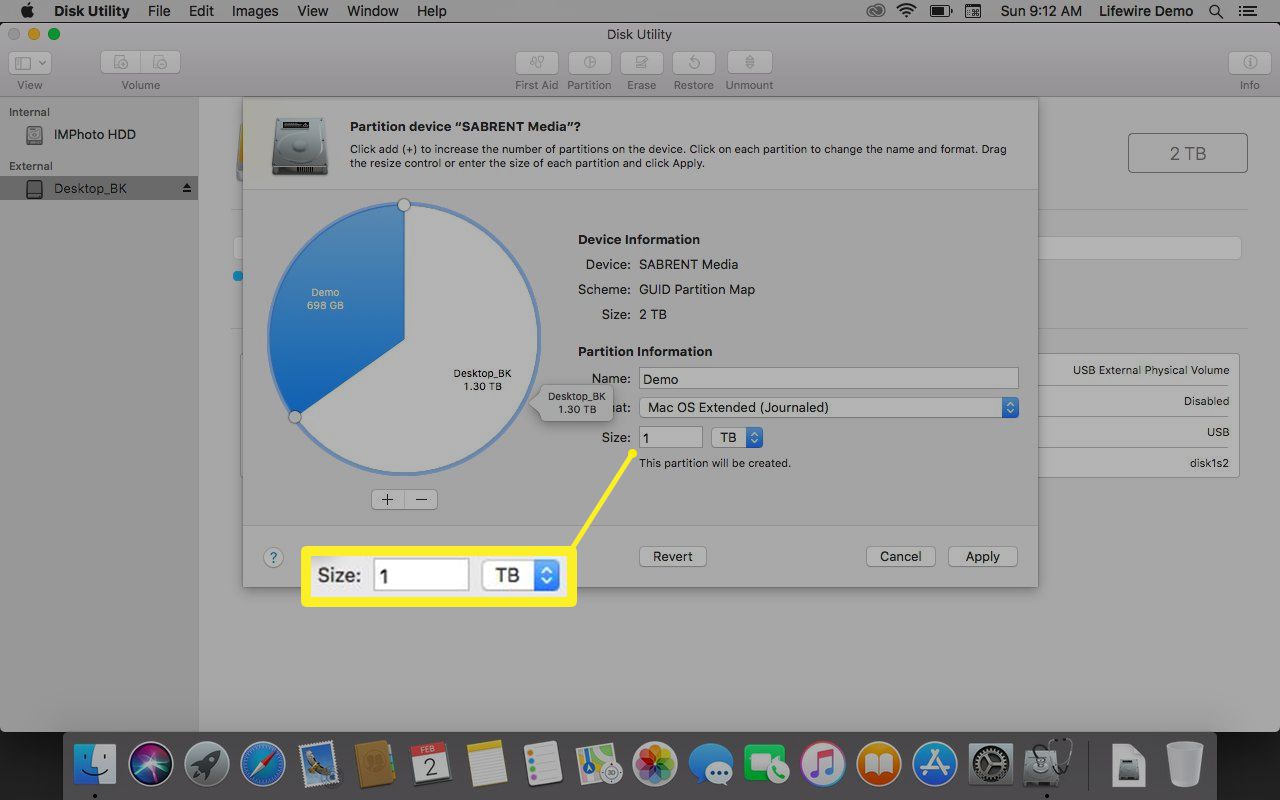Image resolution: width=1280 pixels, height=800 pixels.
Task: Open the Apple menu
Action: click(x=27, y=11)
